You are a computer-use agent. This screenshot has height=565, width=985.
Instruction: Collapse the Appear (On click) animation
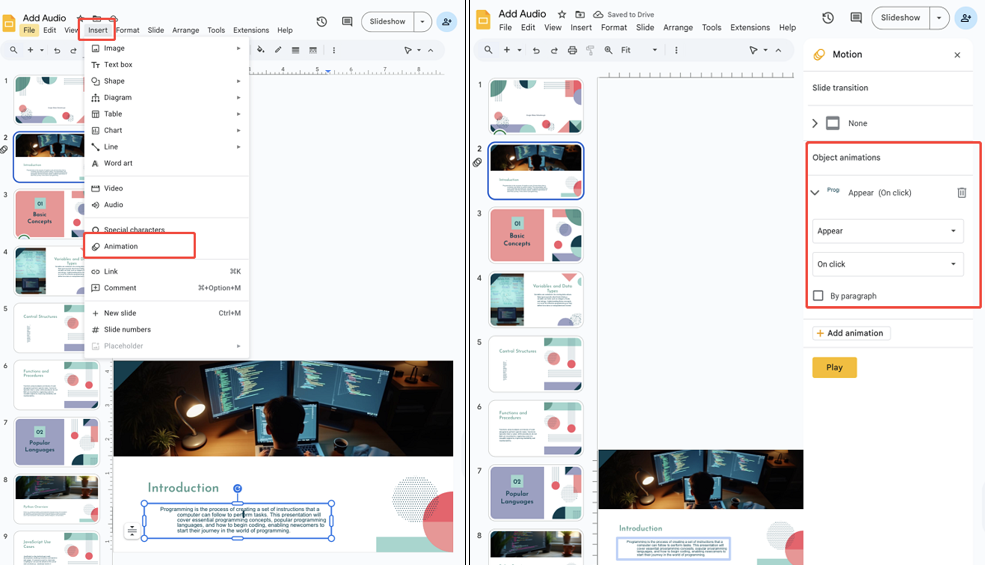815,192
